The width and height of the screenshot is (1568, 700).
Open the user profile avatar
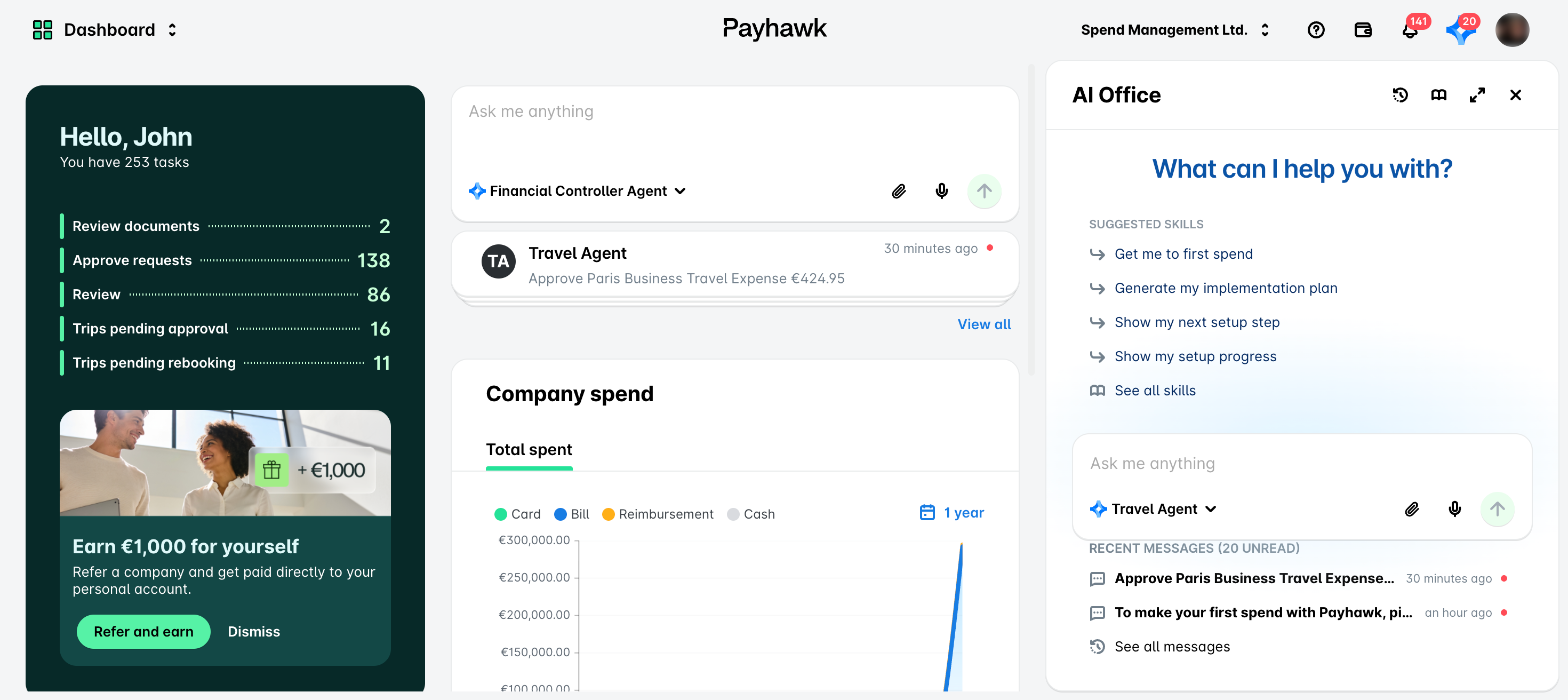[x=1512, y=30]
